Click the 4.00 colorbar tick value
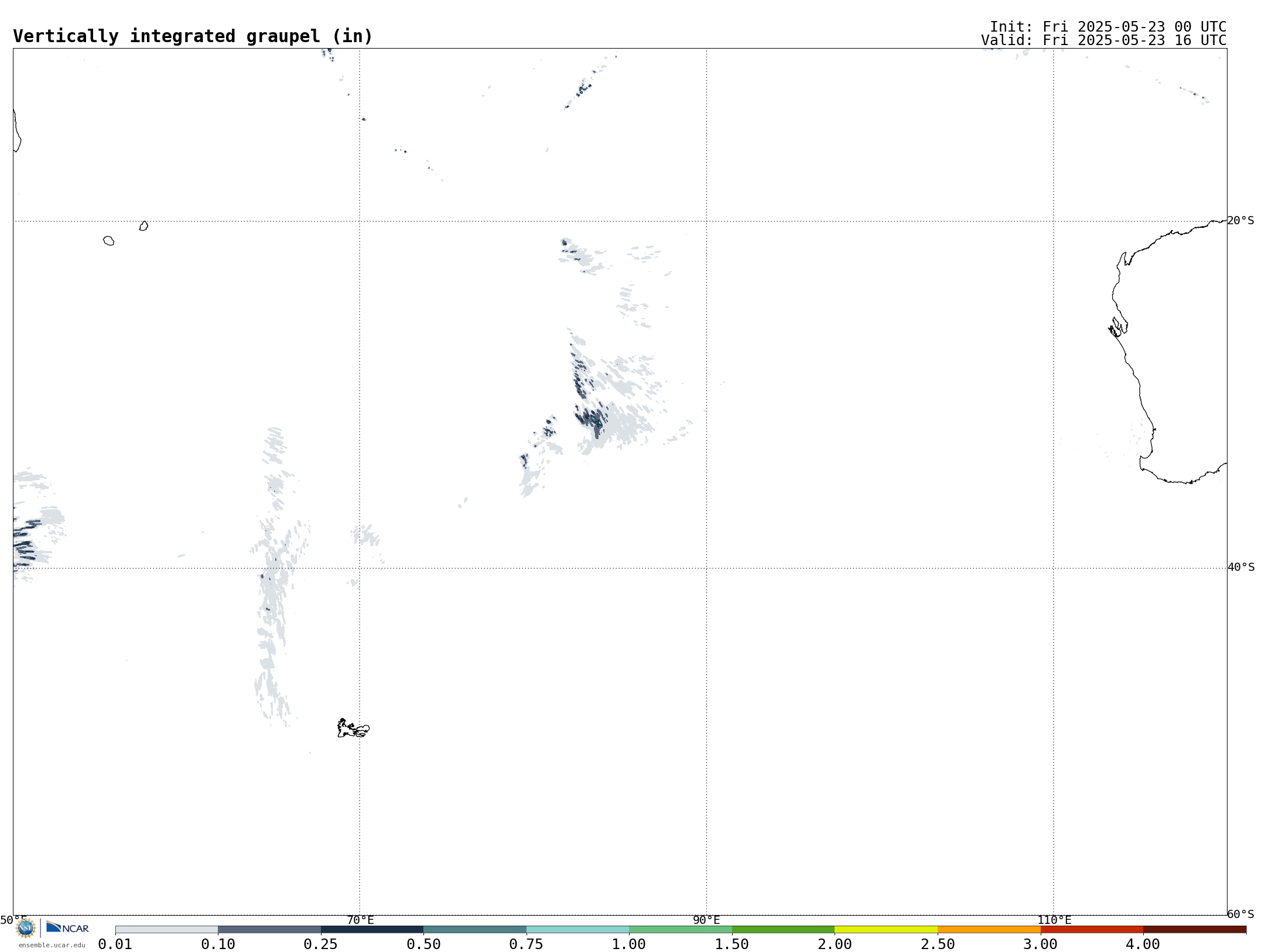 click(1143, 944)
